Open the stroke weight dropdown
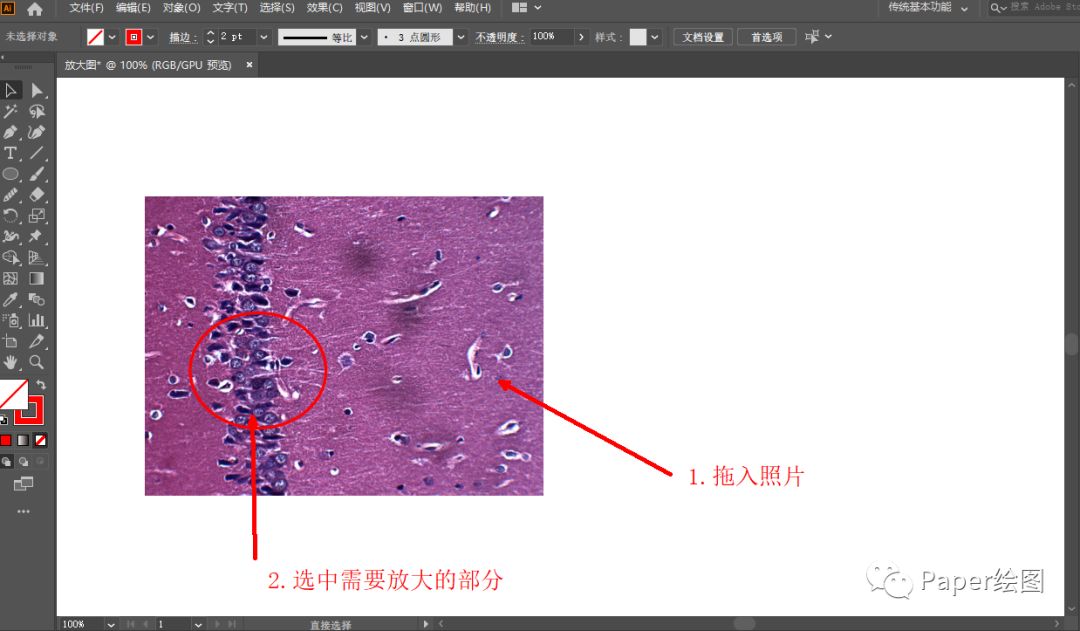The width and height of the screenshot is (1080, 631). coord(264,36)
